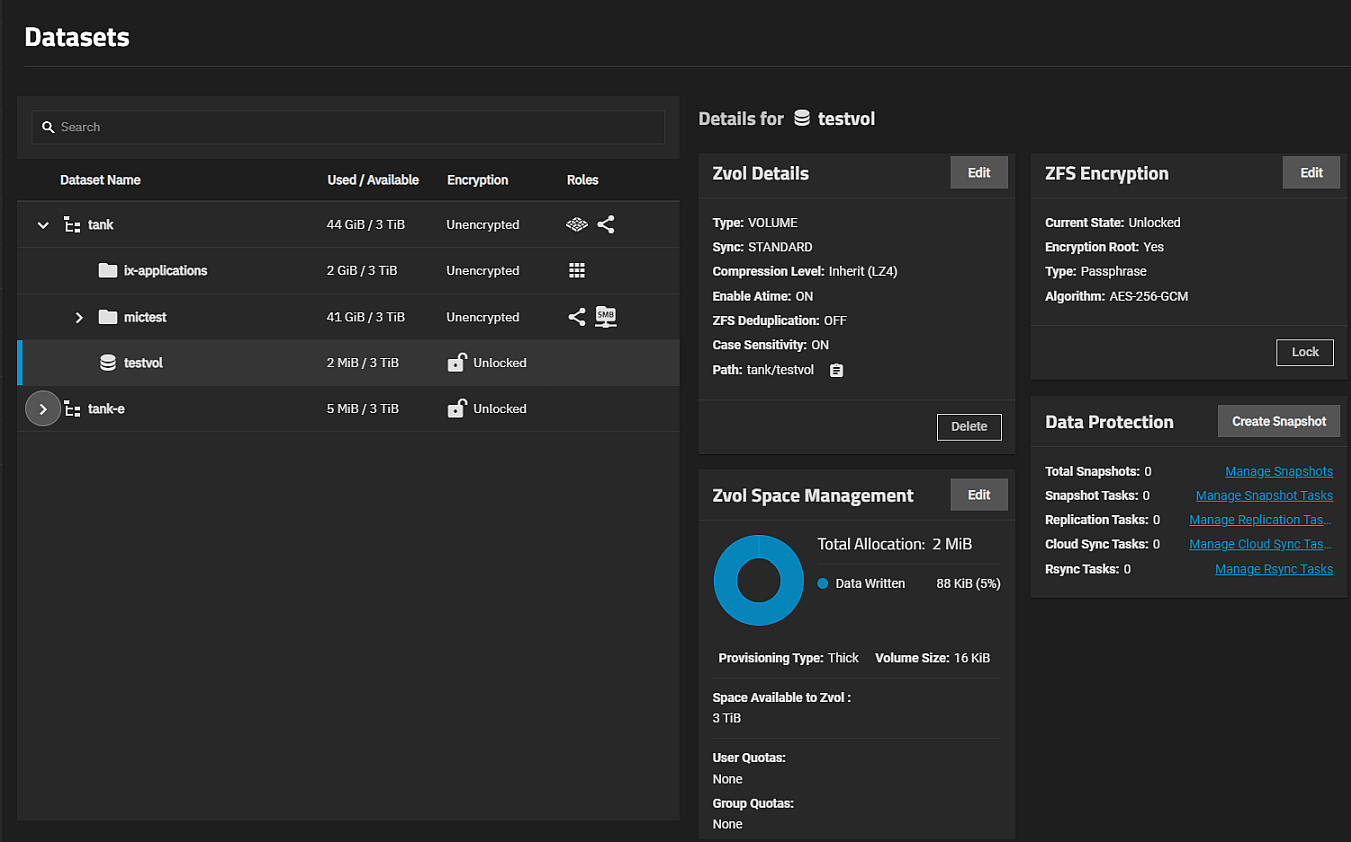Image resolution: width=1351 pixels, height=842 pixels.
Task: Lock the encrypted testvol dataset
Action: tap(1304, 352)
